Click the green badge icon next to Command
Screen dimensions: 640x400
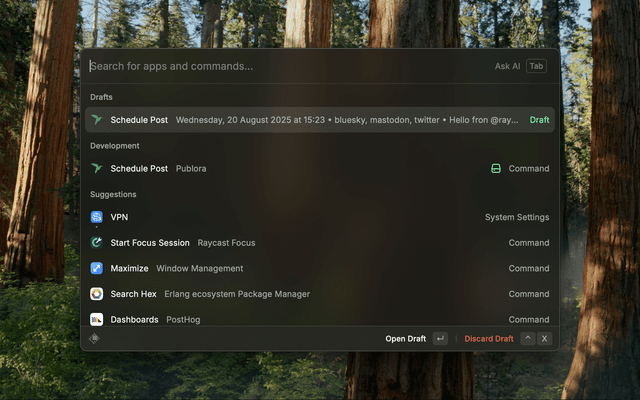pyautogui.click(x=496, y=169)
